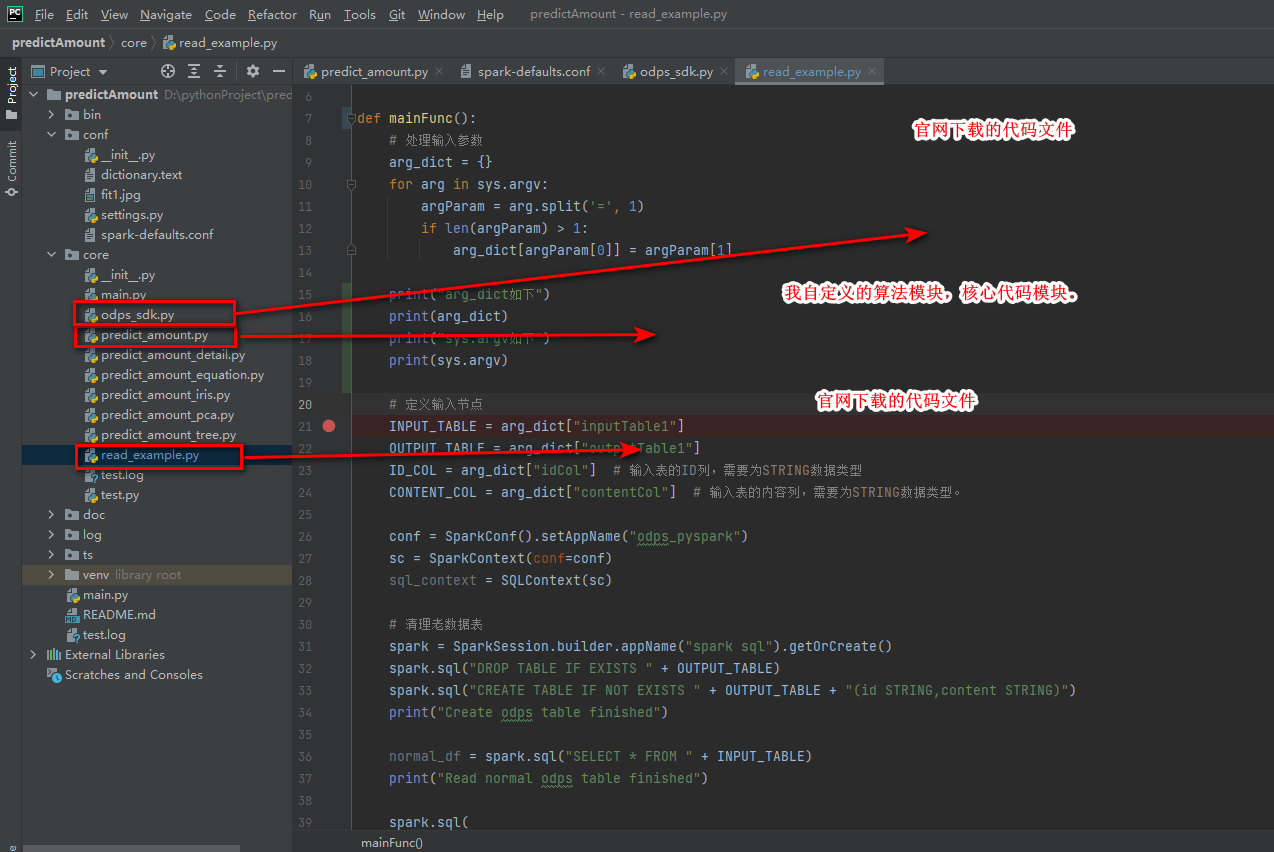
Task: Open the Help menu
Action: point(490,15)
